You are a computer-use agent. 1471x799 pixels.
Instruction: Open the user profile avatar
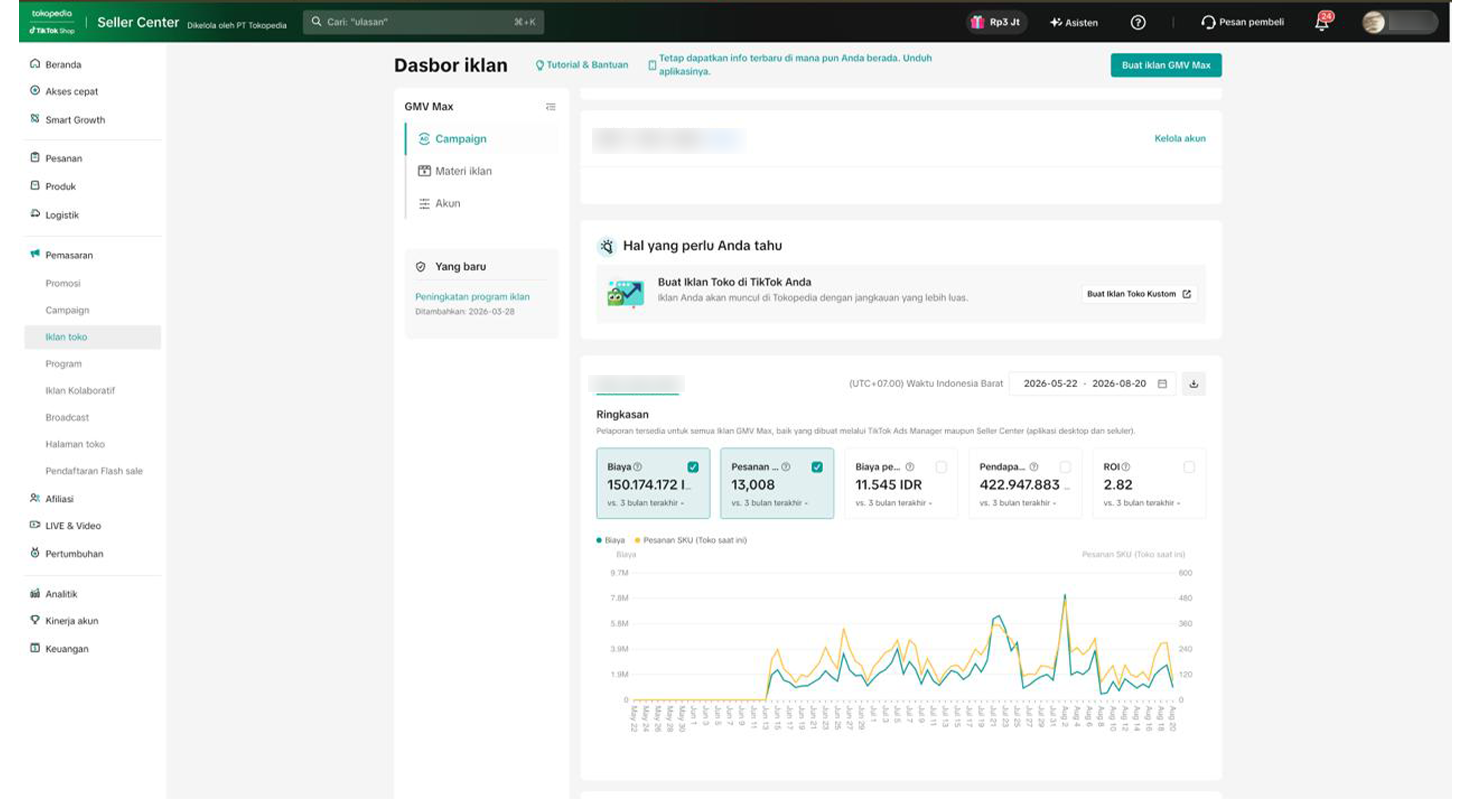point(1374,22)
